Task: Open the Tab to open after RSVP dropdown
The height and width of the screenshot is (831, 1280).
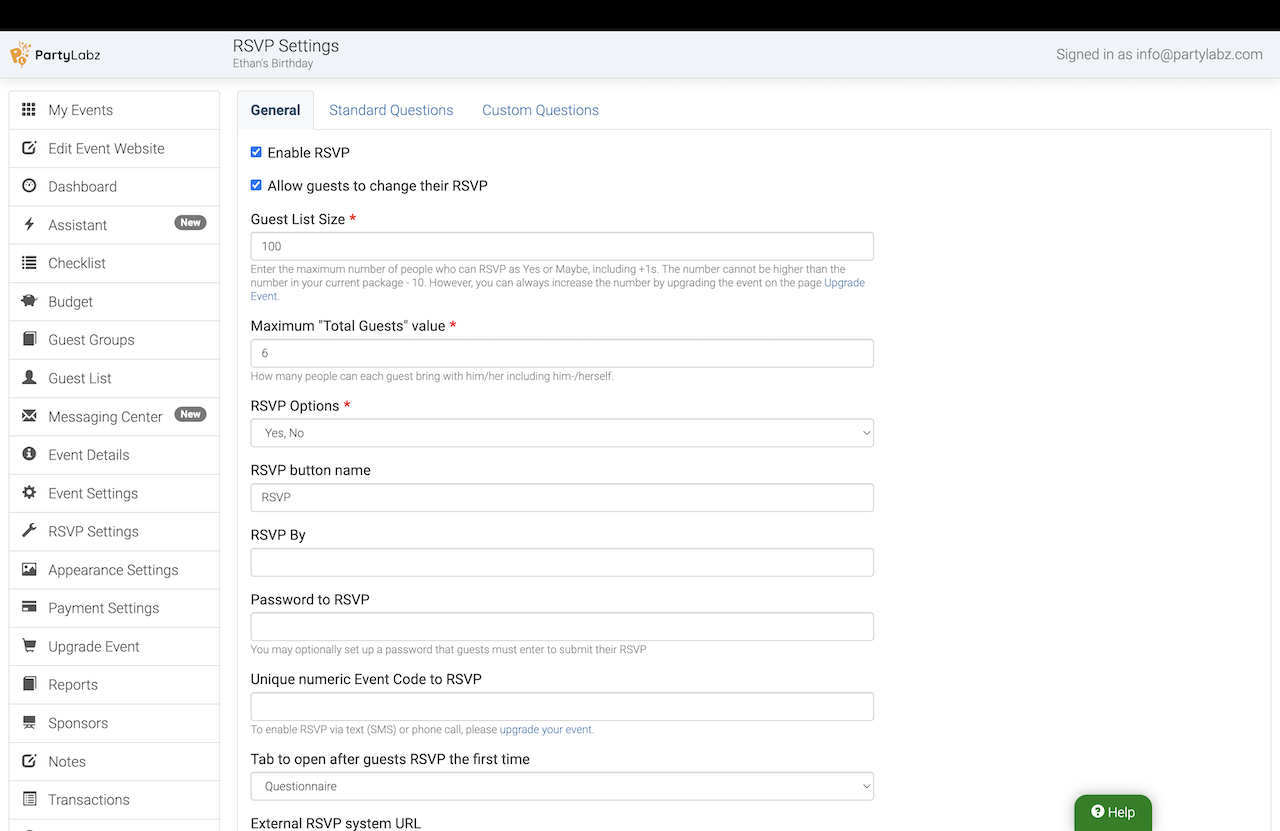Action: [x=561, y=786]
